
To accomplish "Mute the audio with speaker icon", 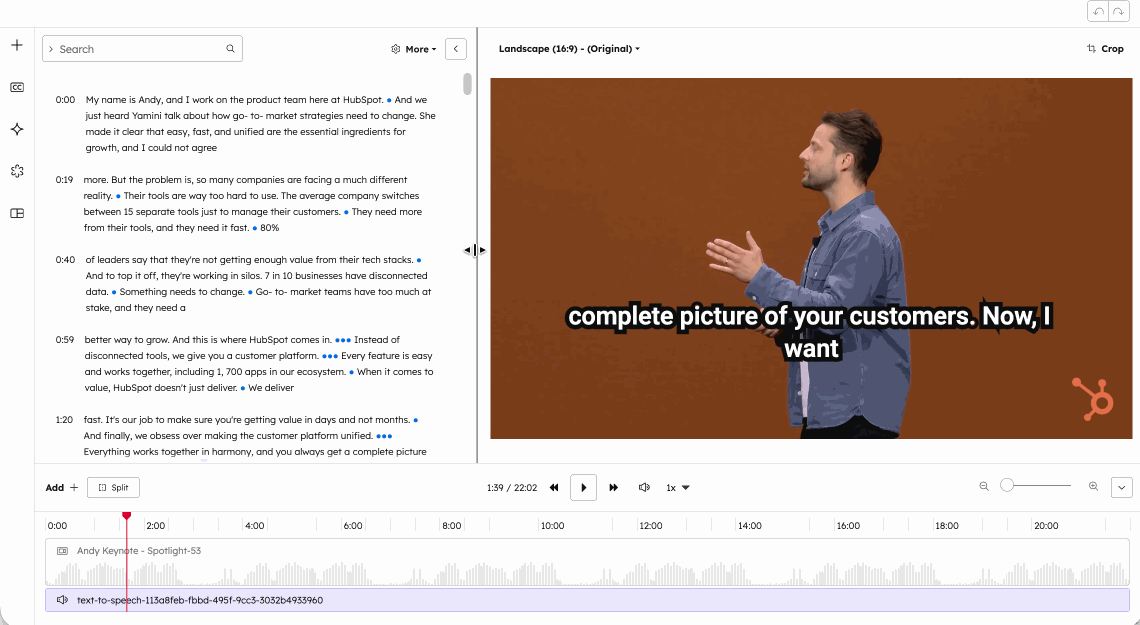I will click(644, 487).
